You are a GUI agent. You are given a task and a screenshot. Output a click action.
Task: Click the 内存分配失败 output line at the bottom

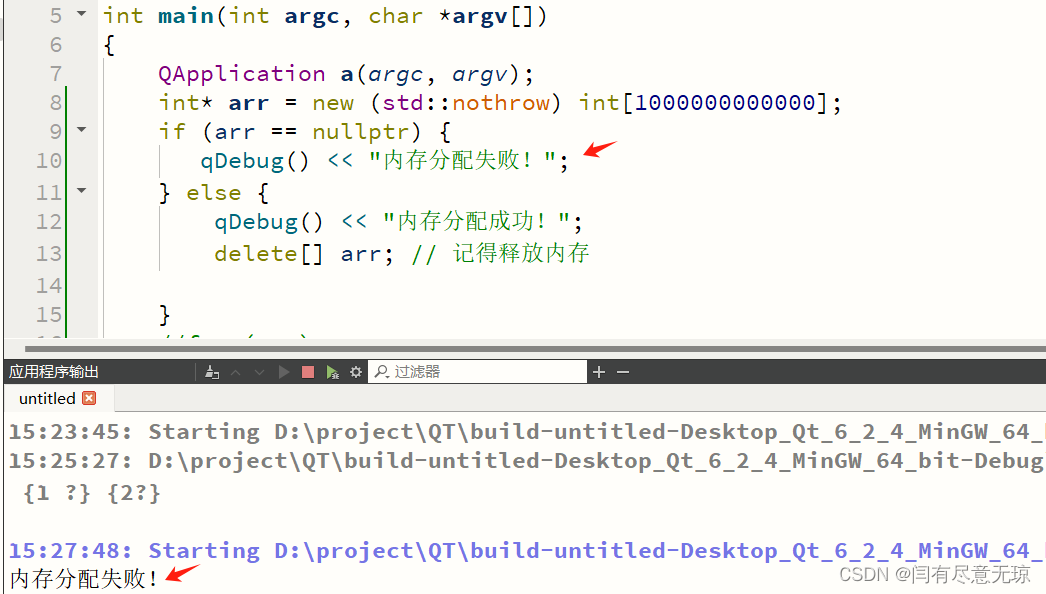coord(83,578)
